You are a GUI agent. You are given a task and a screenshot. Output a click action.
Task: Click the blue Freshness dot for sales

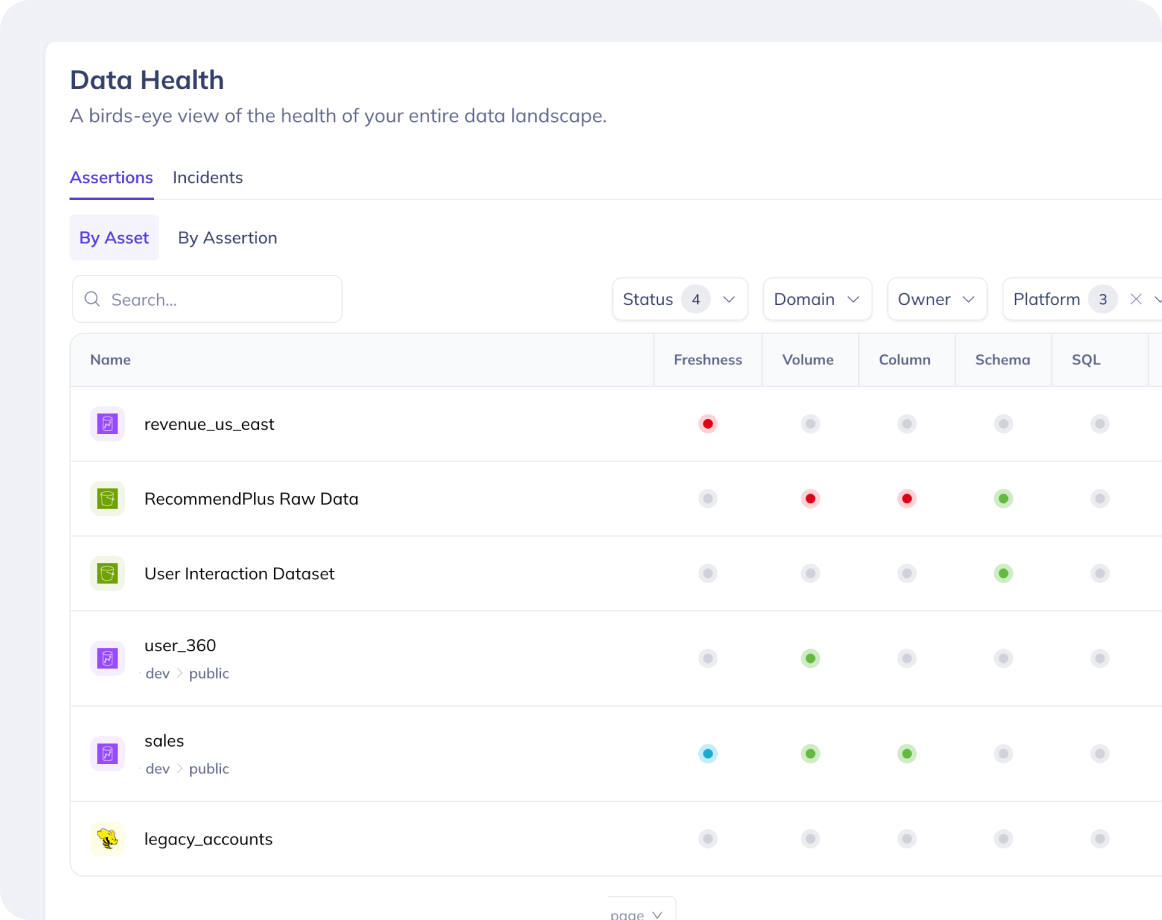(708, 754)
